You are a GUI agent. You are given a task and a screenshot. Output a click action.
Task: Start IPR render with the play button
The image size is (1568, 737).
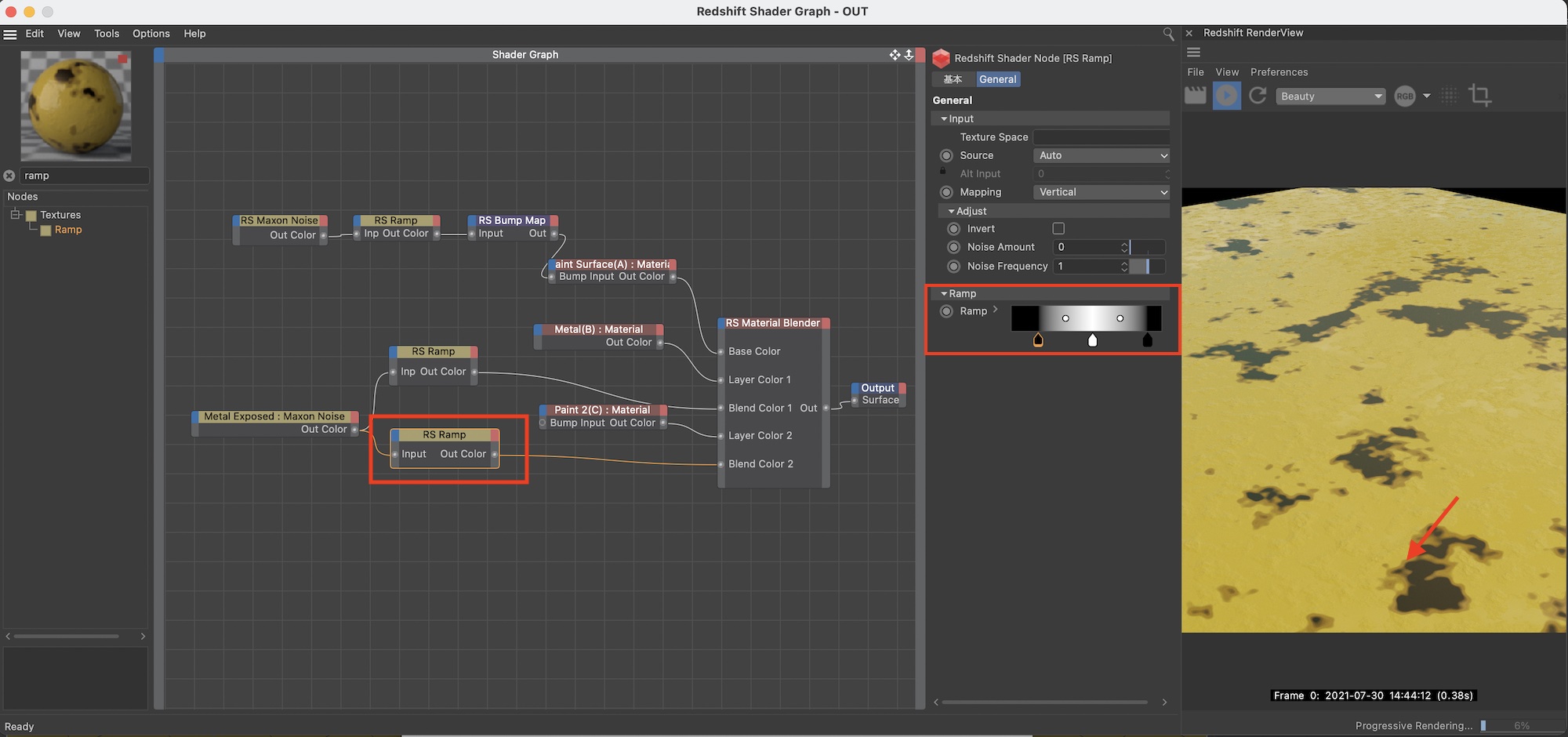tap(1227, 96)
